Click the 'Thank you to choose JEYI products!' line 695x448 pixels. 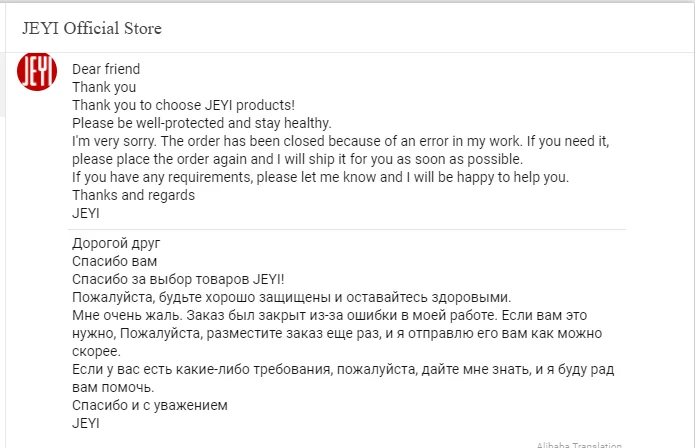(184, 105)
